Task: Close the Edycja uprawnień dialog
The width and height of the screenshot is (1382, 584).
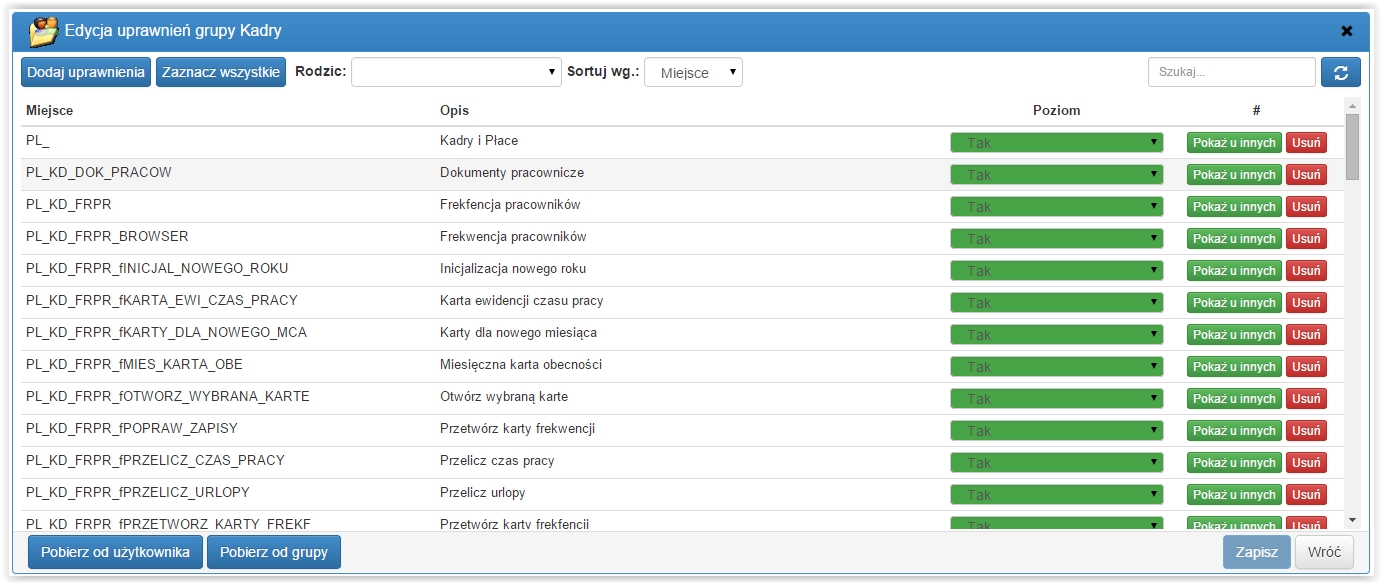Action: pyautogui.click(x=1347, y=31)
